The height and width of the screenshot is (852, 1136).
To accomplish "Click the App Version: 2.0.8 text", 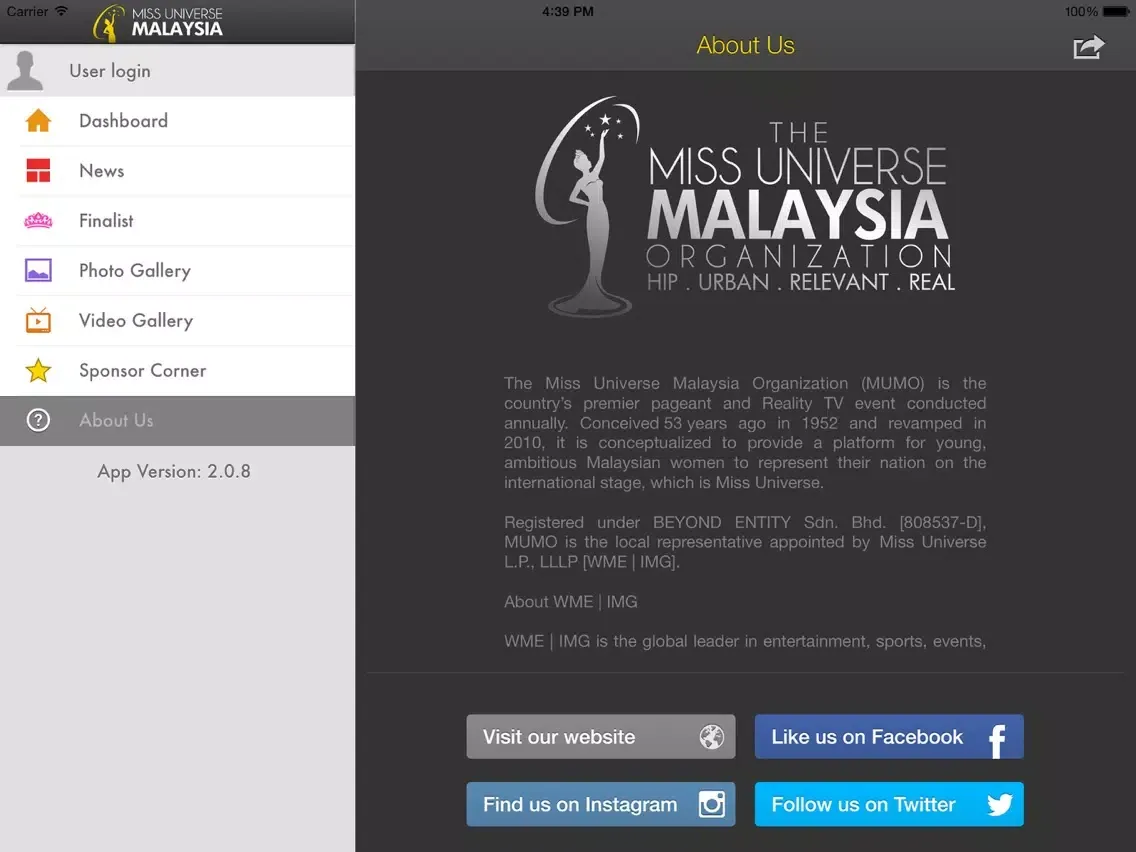I will 174,472.
